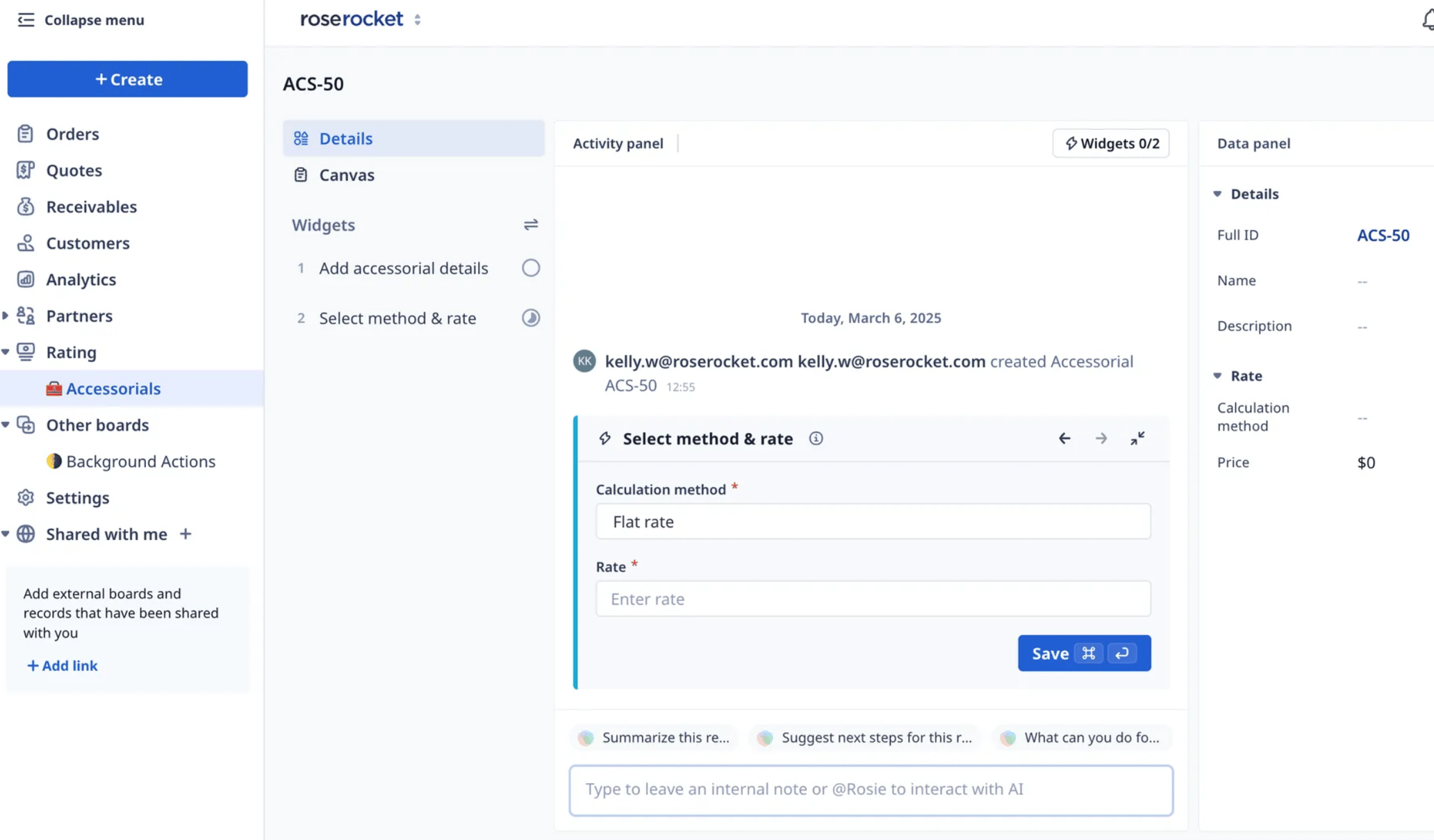1434x840 pixels.
Task: Collapse the Rate section in Data panel
Action: (x=1217, y=376)
